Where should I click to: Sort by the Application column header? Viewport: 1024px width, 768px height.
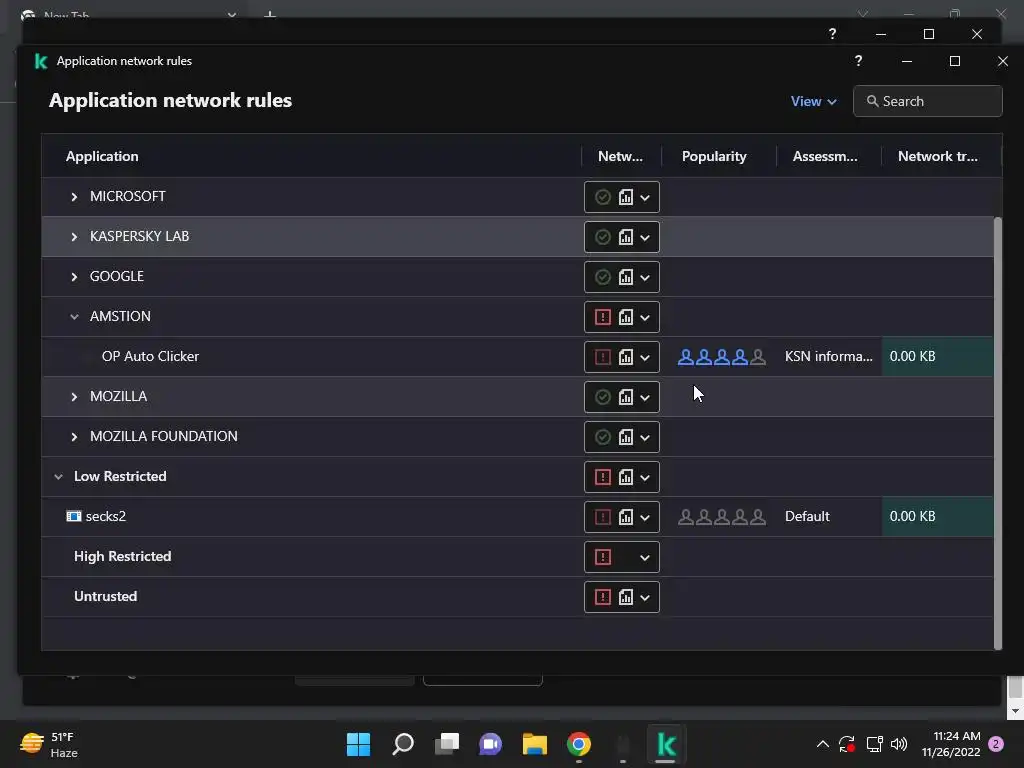[x=102, y=156]
